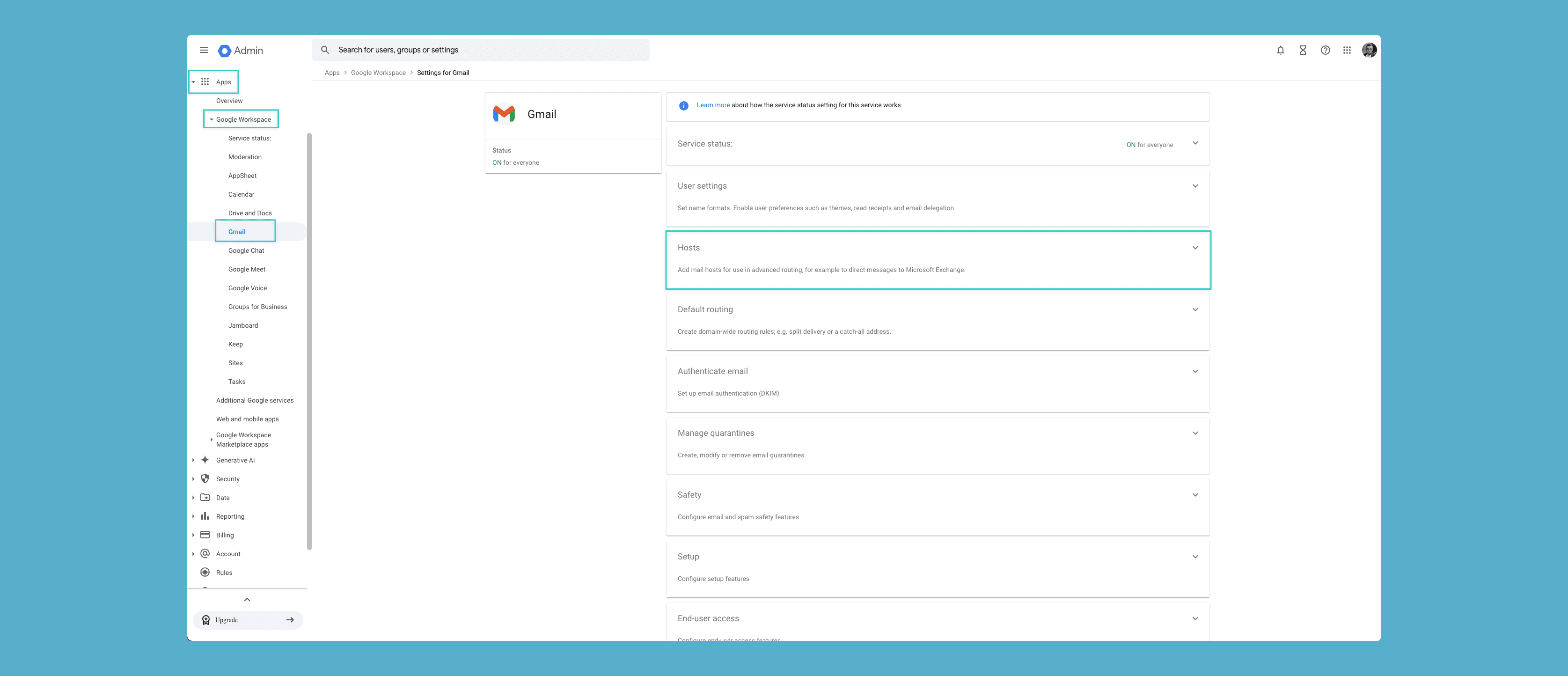The image size is (1568, 676).
Task: Click the Reporting bar chart icon
Action: point(205,516)
